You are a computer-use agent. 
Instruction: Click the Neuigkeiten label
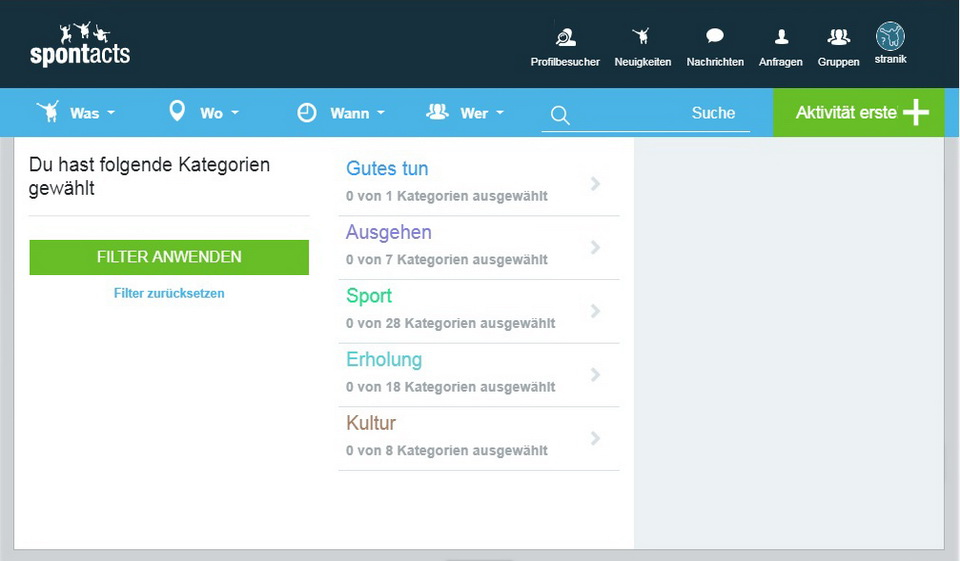(x=643, y=62)
